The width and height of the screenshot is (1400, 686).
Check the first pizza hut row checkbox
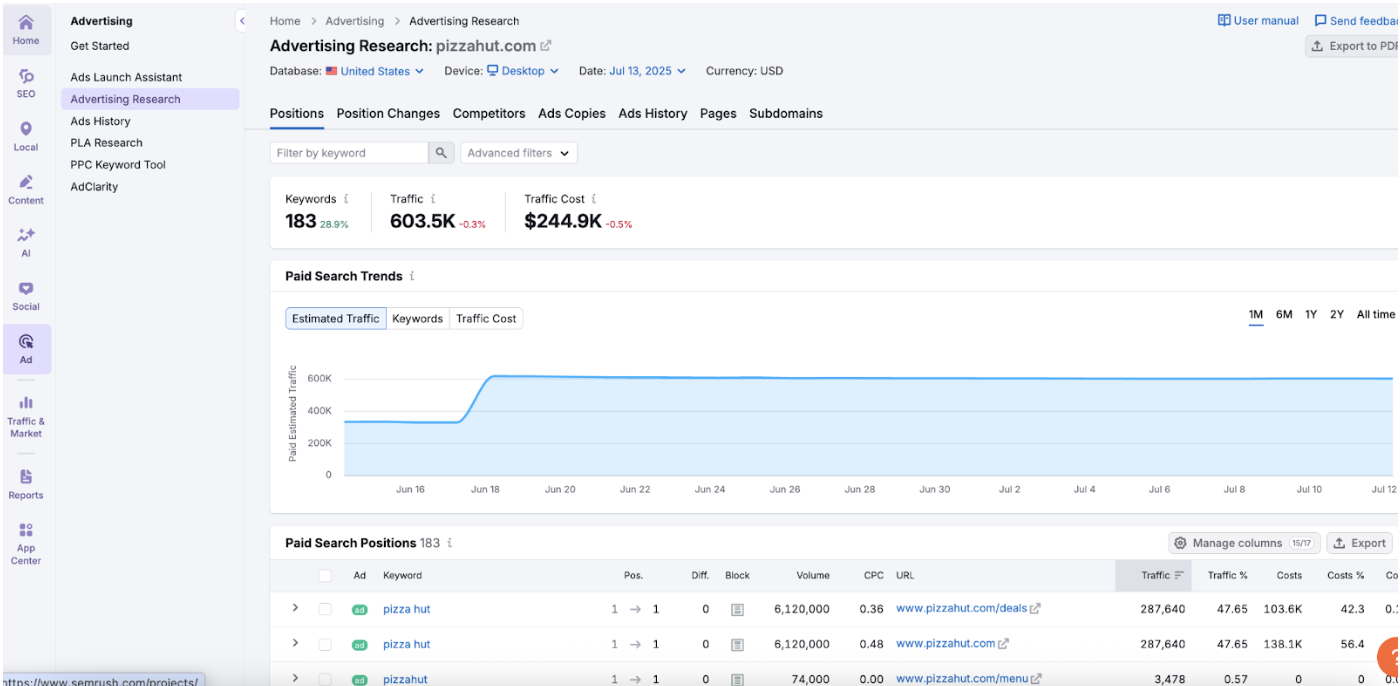coord(325,609)
